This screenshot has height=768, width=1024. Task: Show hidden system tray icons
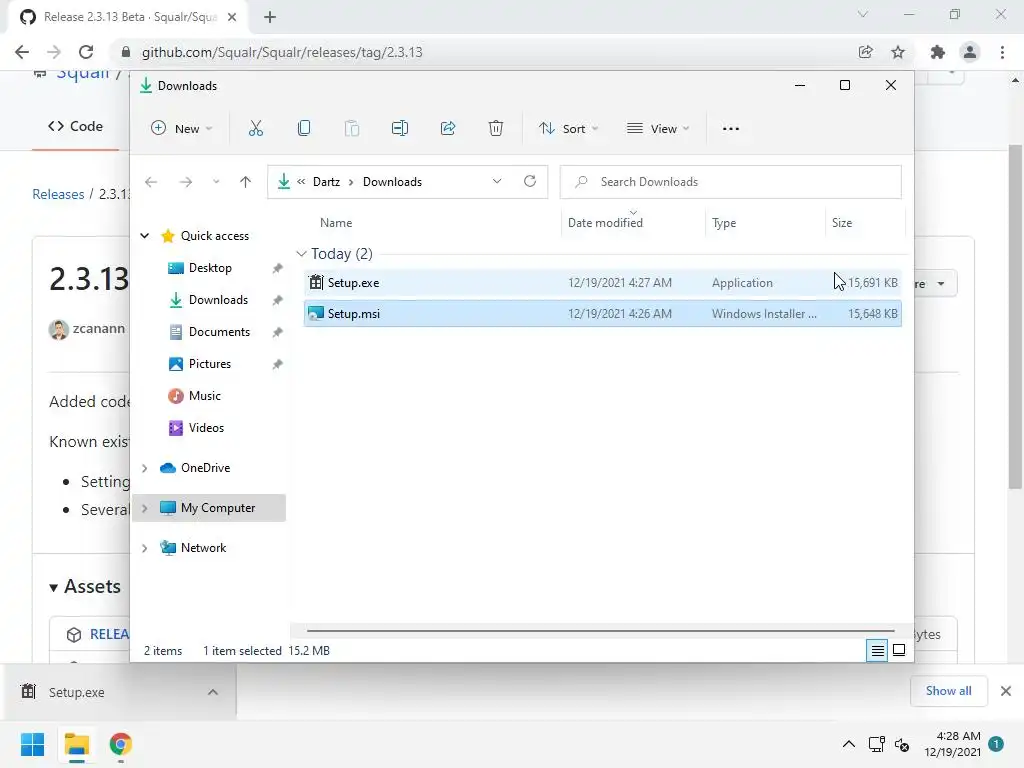[x=848, y=744]
